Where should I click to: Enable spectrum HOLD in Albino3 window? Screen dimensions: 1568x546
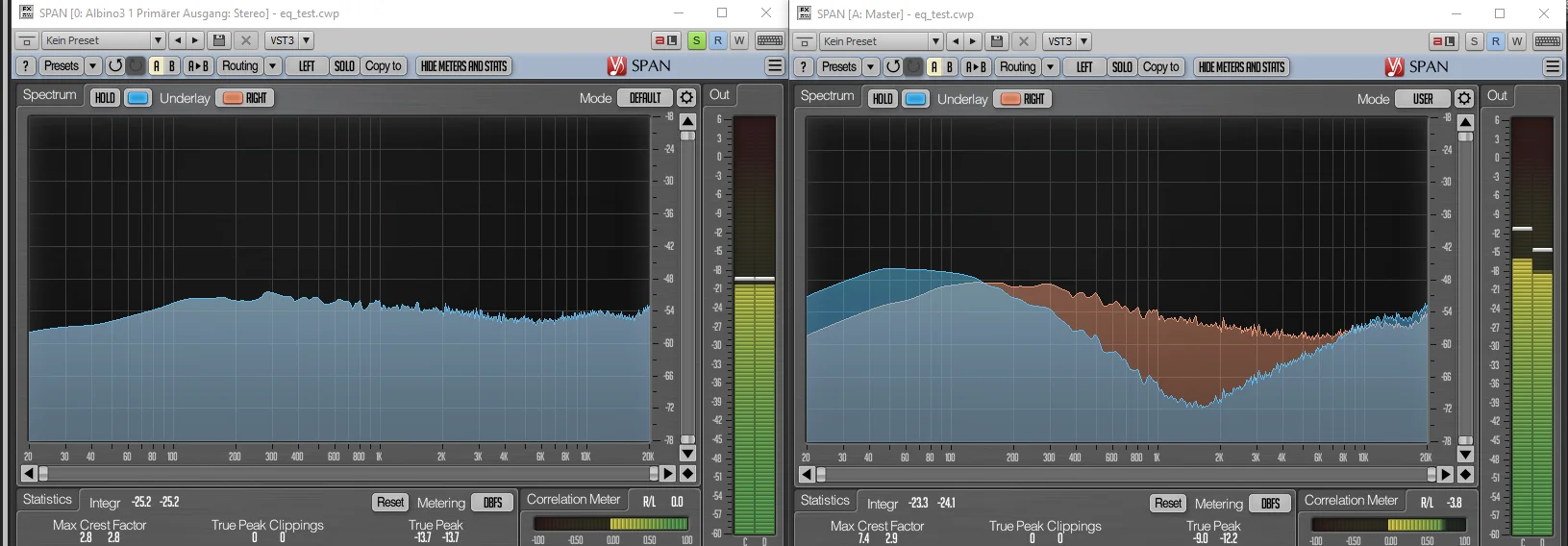tap(105, 98)
